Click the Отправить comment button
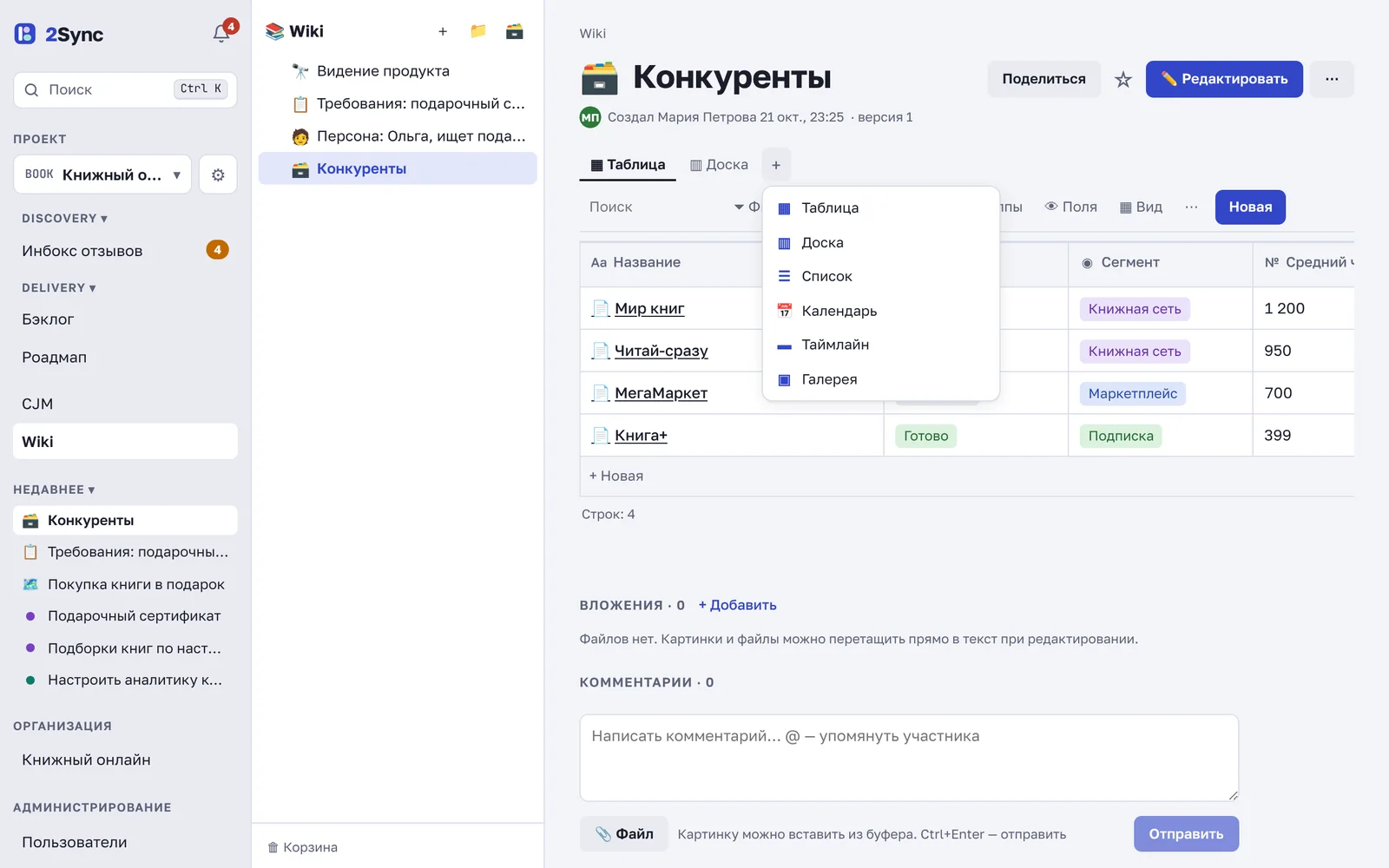 click(1186, 834)
